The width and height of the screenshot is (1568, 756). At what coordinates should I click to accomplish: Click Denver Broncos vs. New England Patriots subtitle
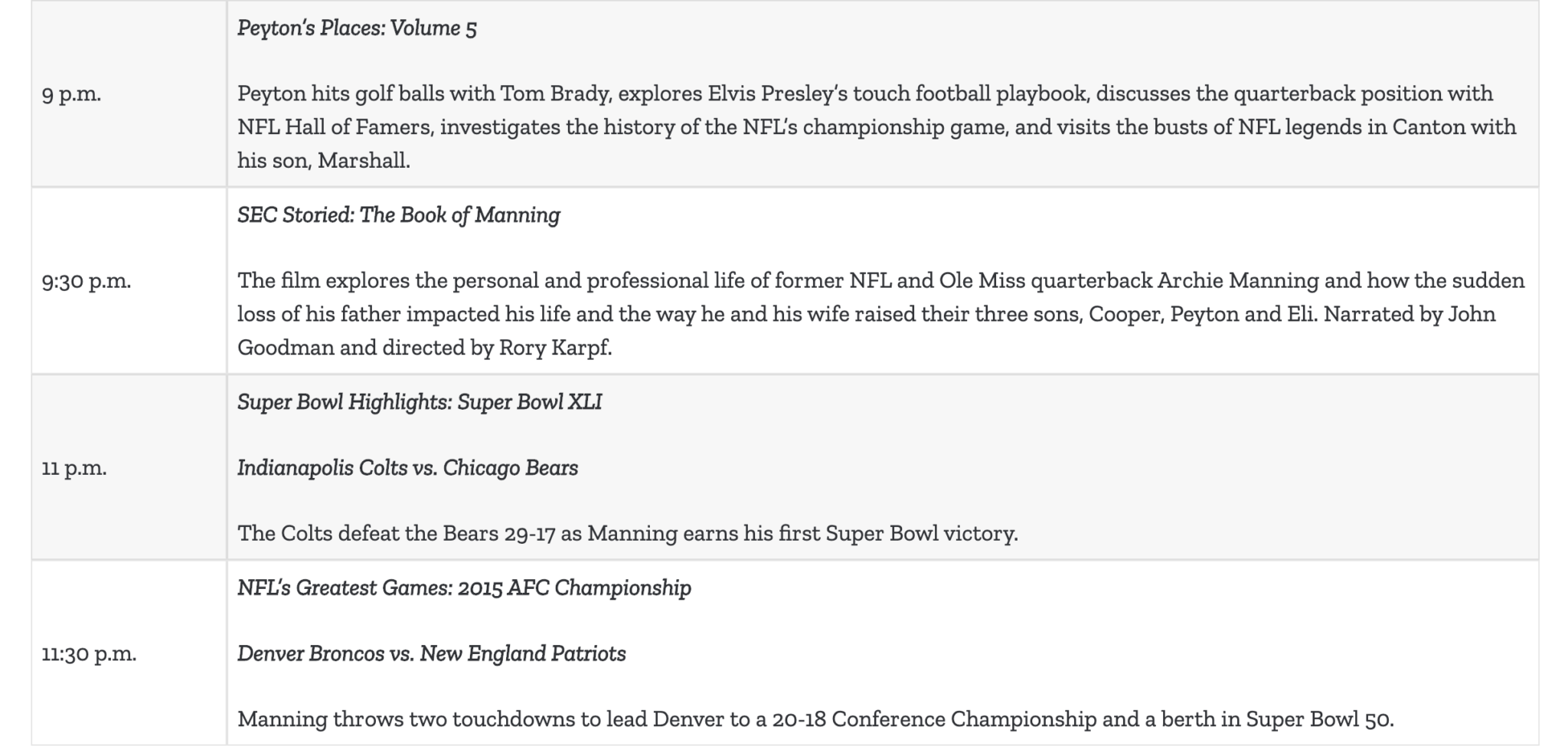(x=432, y=654)
